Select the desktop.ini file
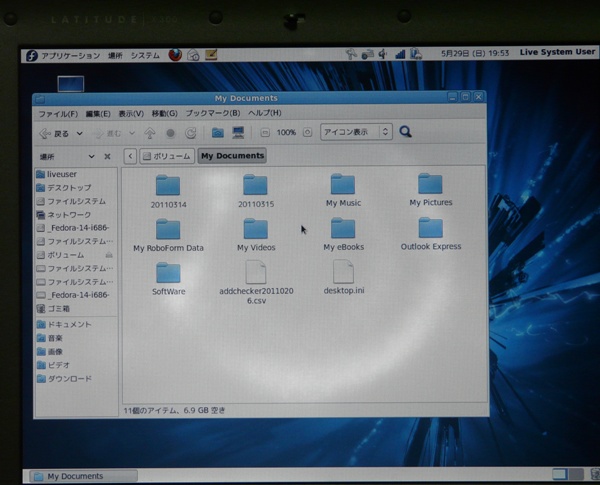 (343, 277)
